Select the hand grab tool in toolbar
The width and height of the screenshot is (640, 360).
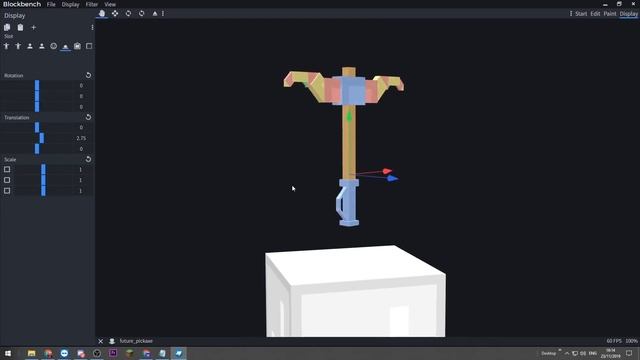(102, 13)
